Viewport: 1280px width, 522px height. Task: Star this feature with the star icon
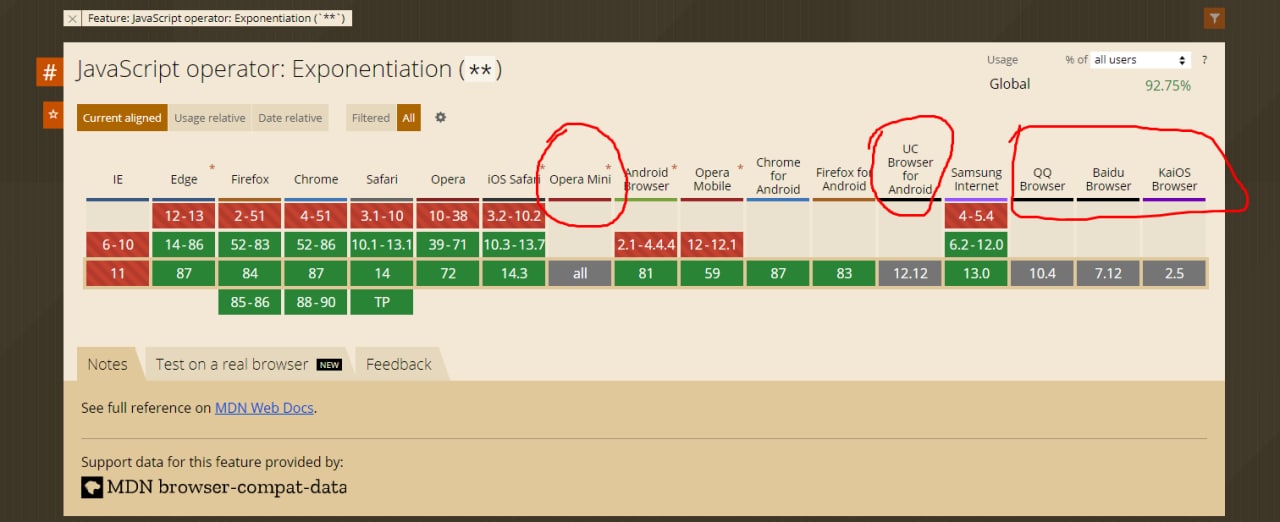[x=52, y=115]
